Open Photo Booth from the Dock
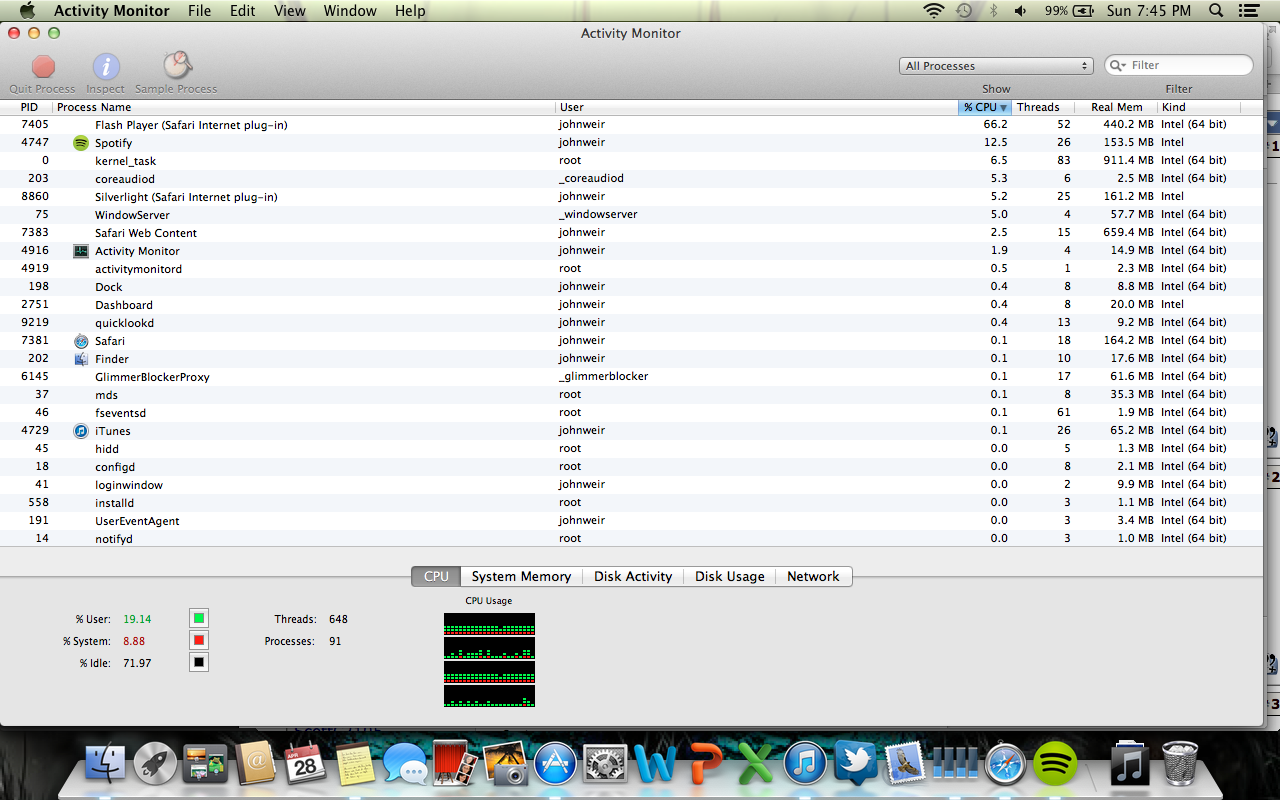The image size is (1280, 800). click(455, 765)
